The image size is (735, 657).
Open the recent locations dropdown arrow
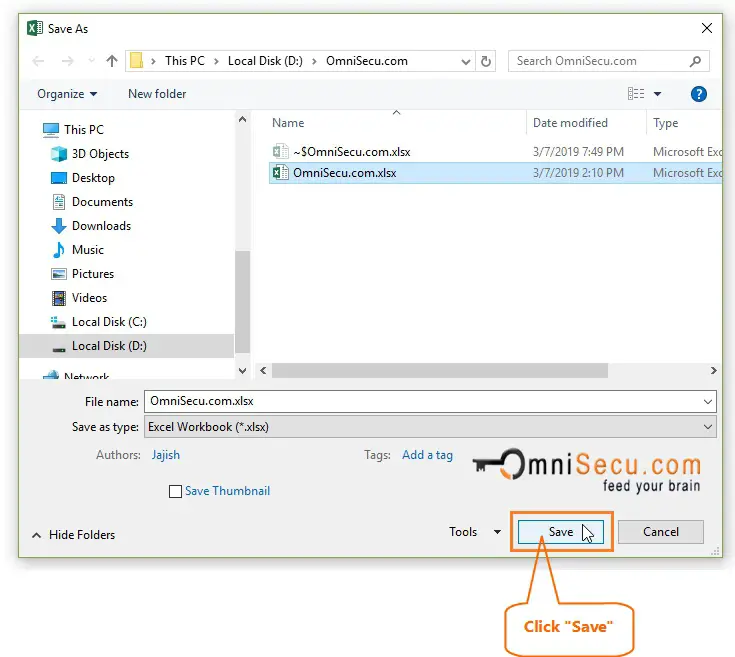[x=91, y=61]
